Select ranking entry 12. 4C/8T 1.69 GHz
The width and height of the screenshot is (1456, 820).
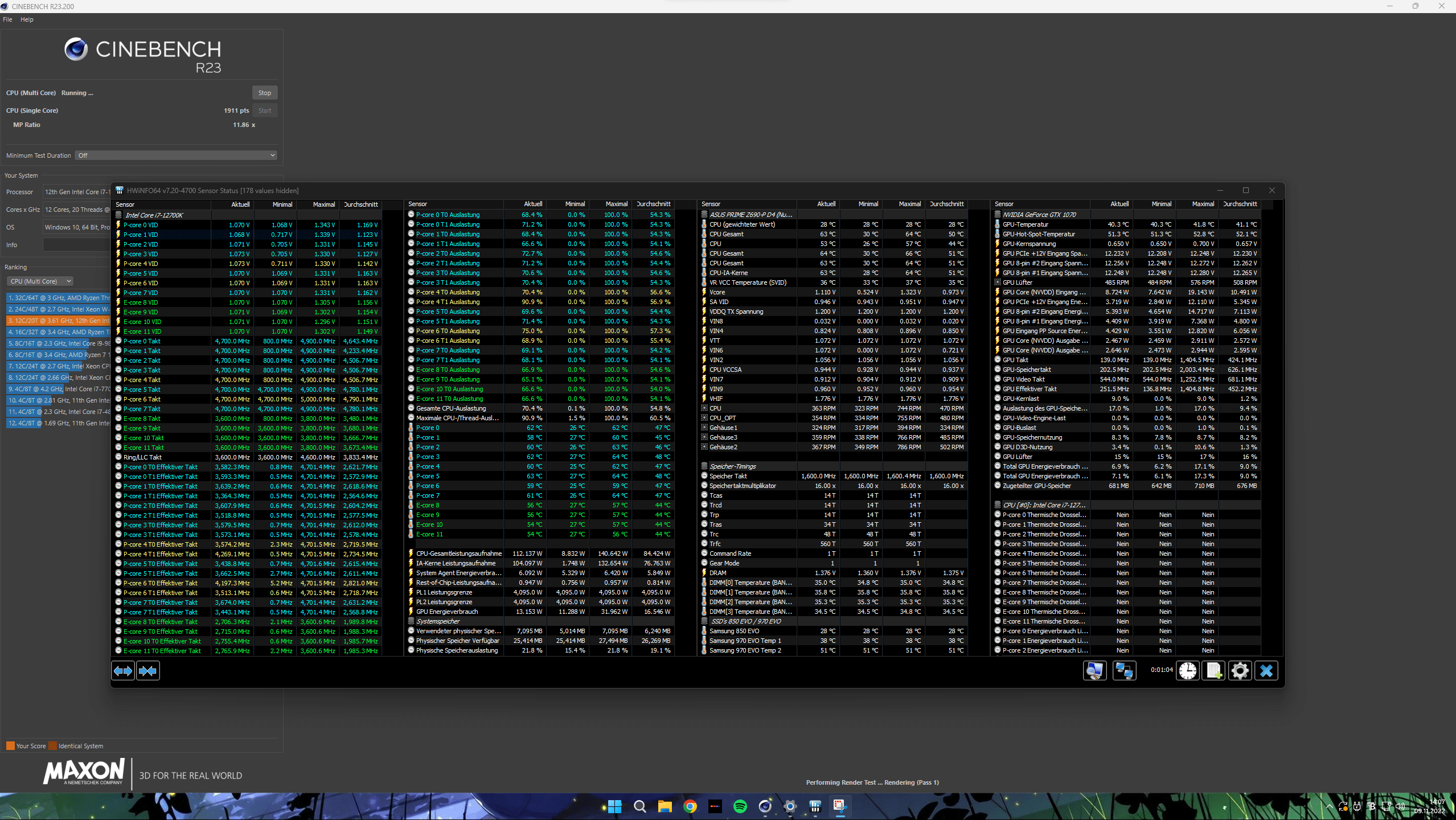59,423
